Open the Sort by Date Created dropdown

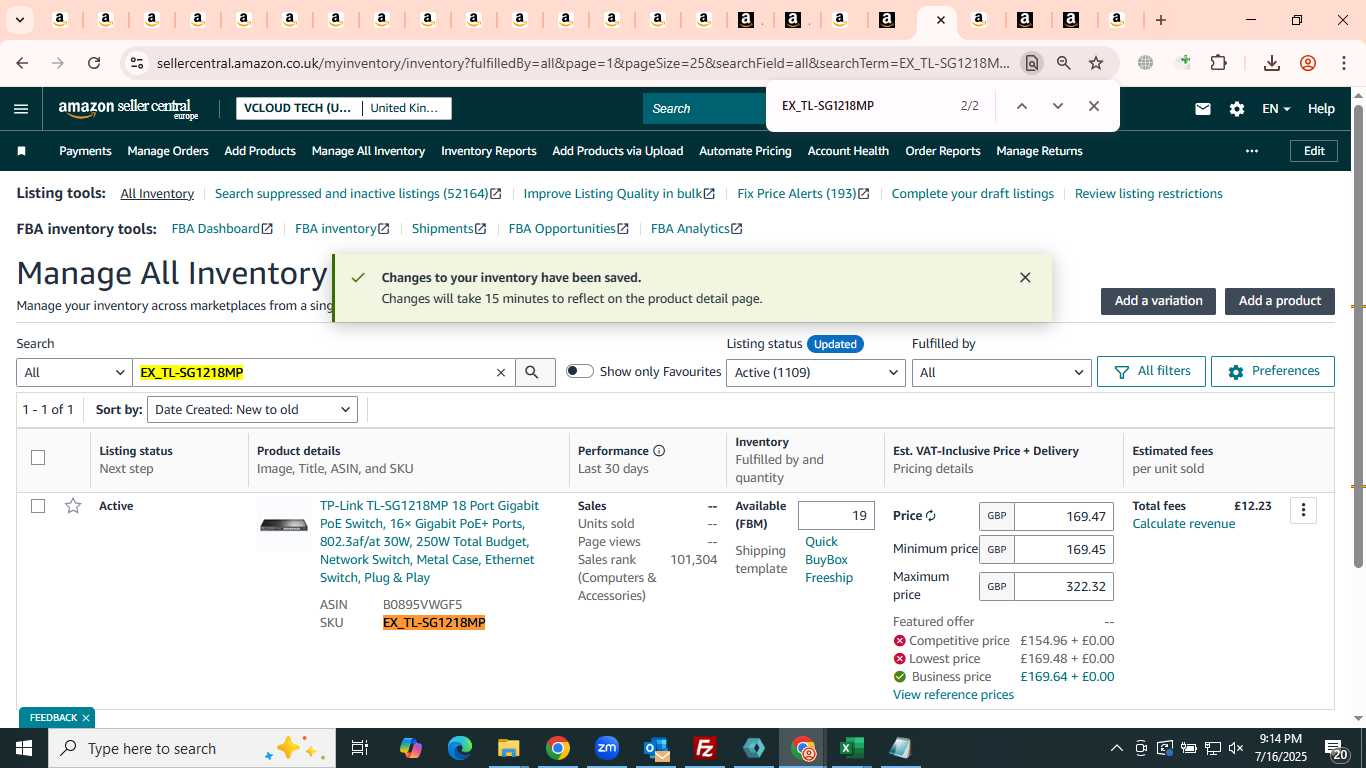[252, 410]
